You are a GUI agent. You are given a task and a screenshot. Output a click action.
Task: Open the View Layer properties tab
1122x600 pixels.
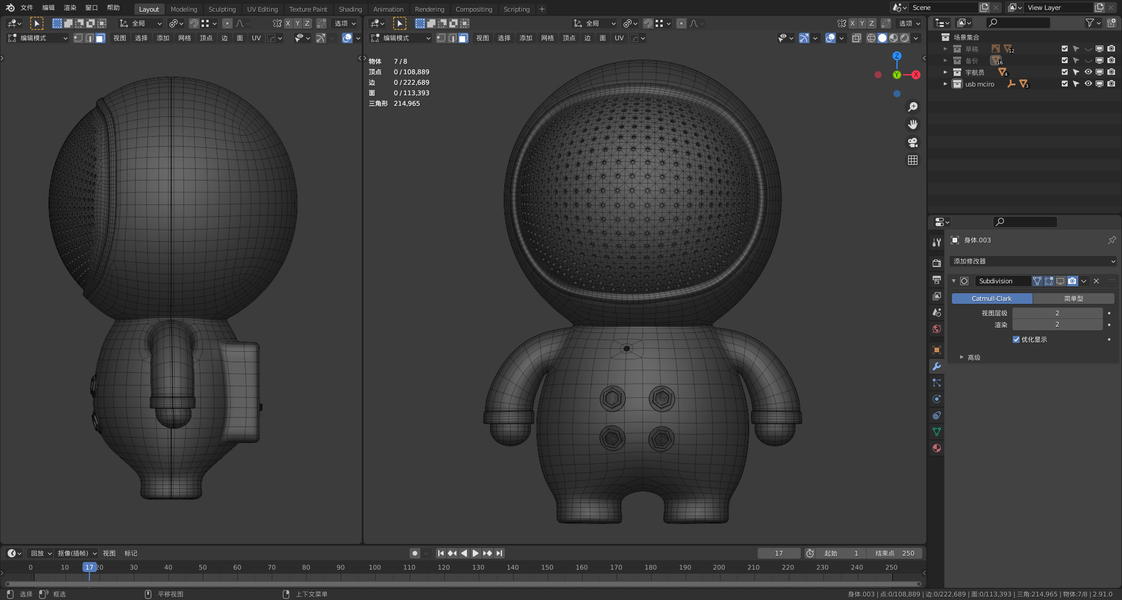click(937, 296)
